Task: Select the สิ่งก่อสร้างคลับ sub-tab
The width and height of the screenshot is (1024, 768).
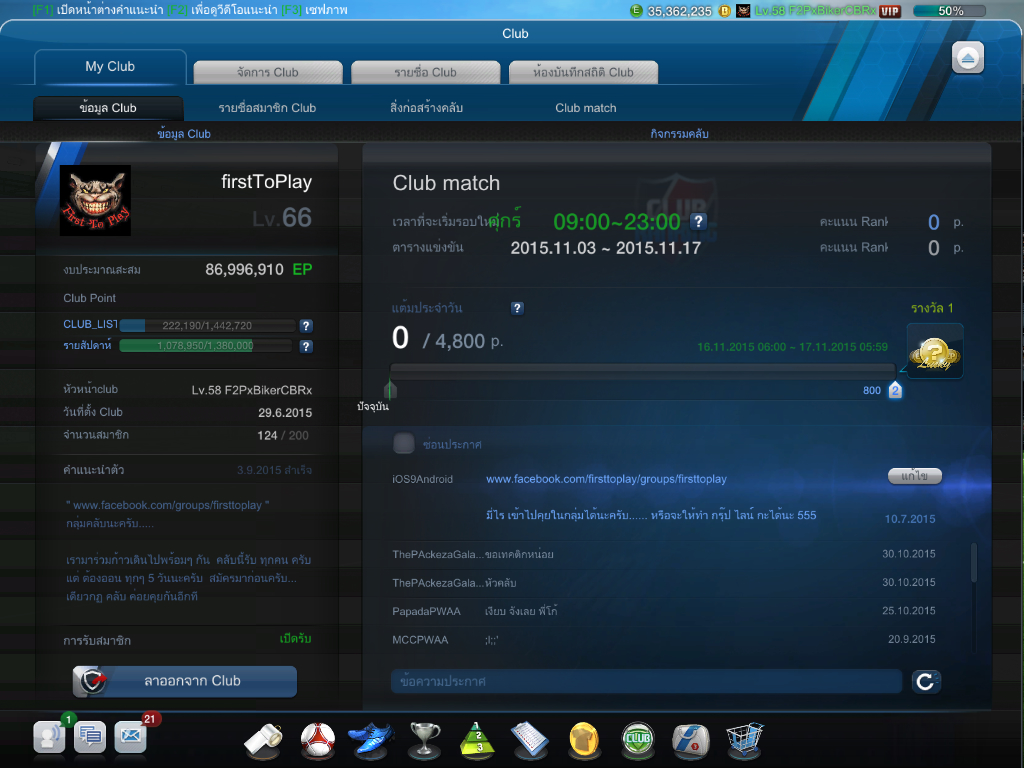Action: click(426, 108)
